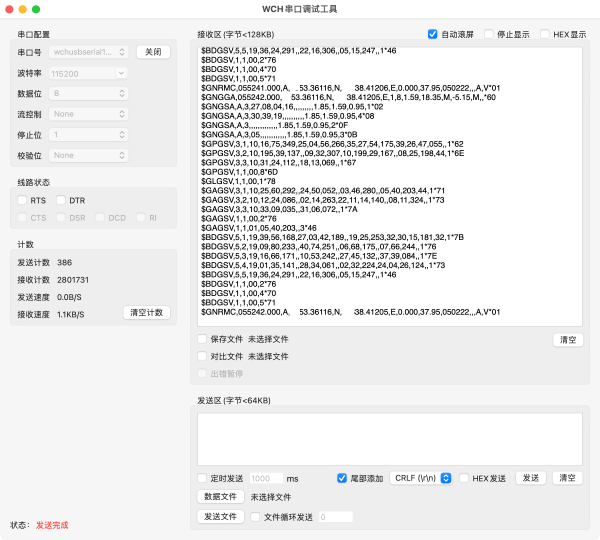This screenshot has height=540, width=600.
Task: Click the 发送计数 value 386
Action: (x=64, y=263)
